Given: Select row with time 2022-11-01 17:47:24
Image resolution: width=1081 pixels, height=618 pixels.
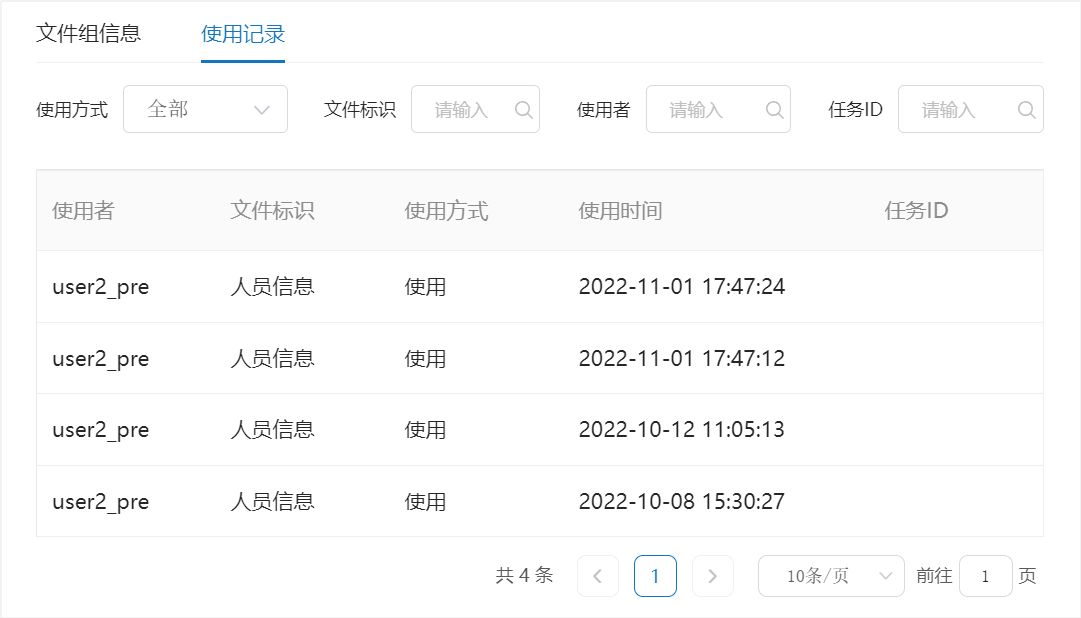Looking at the screenshot, I should pos(540,287).
